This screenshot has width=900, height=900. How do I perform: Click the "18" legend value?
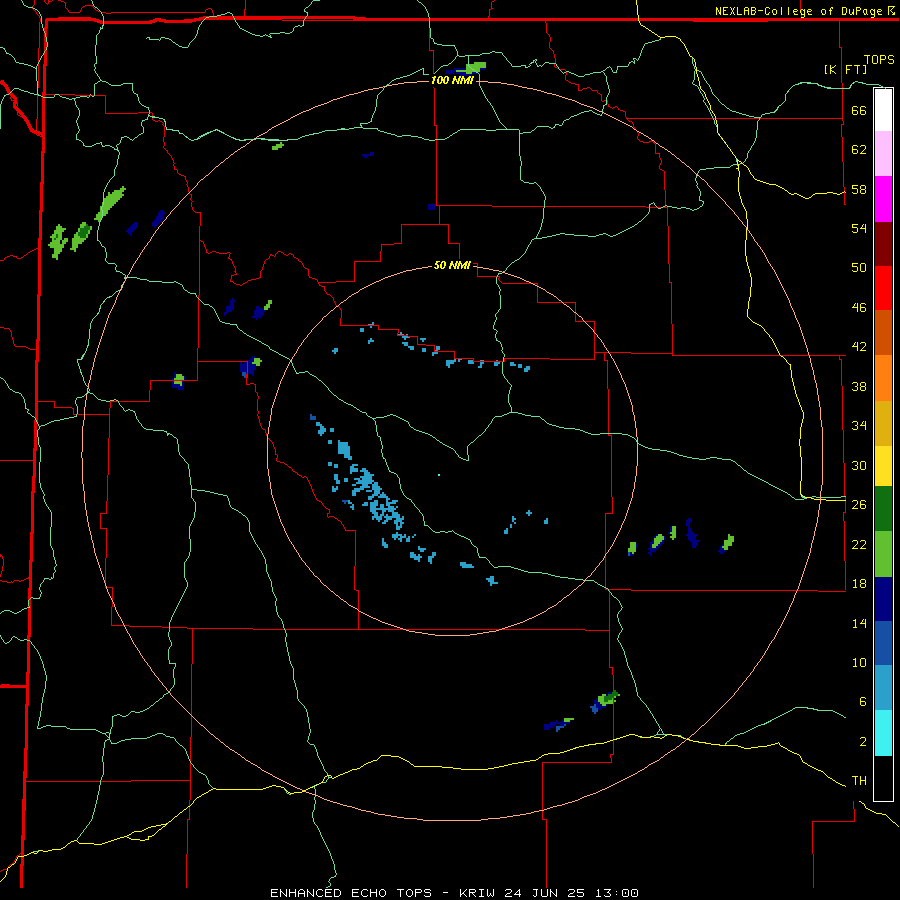pos(859,584)
